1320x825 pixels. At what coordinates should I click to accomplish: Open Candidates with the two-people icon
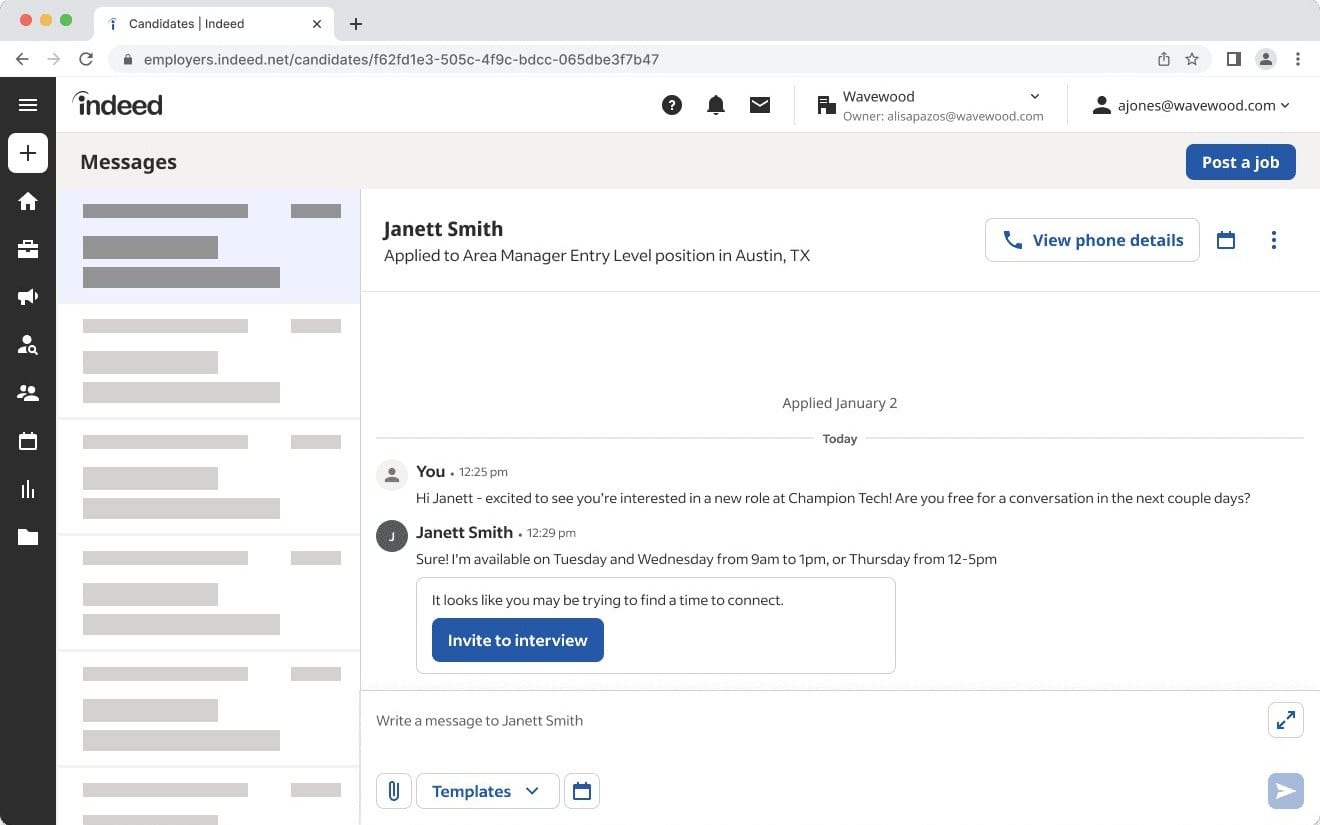coord(28,393)
